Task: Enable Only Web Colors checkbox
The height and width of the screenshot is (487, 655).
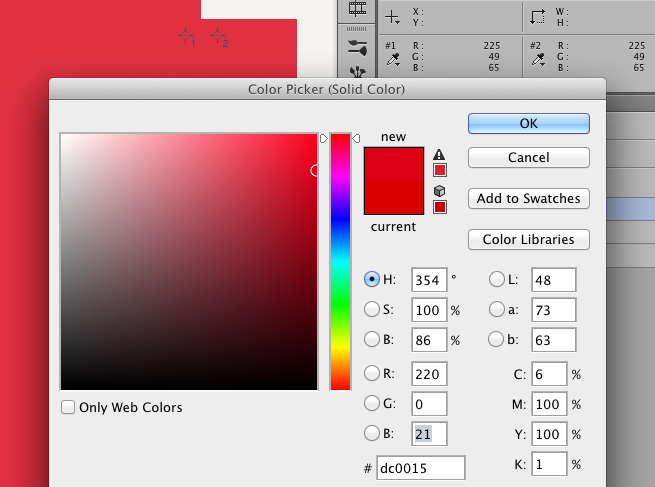Action: 68,407
